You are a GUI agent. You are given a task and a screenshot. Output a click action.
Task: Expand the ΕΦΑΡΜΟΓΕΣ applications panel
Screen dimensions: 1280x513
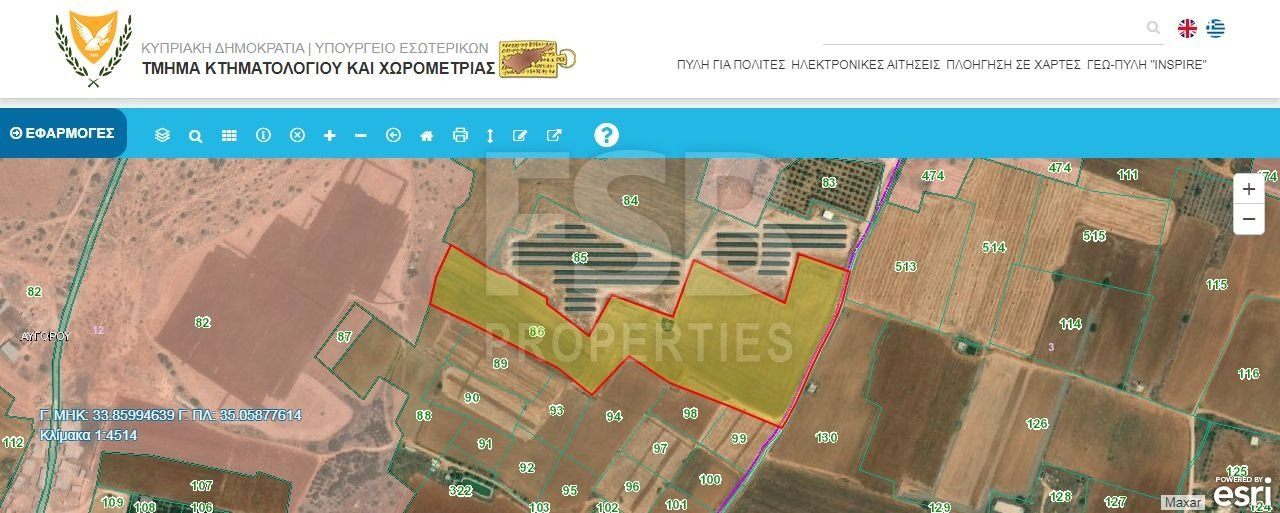[62, 133]
